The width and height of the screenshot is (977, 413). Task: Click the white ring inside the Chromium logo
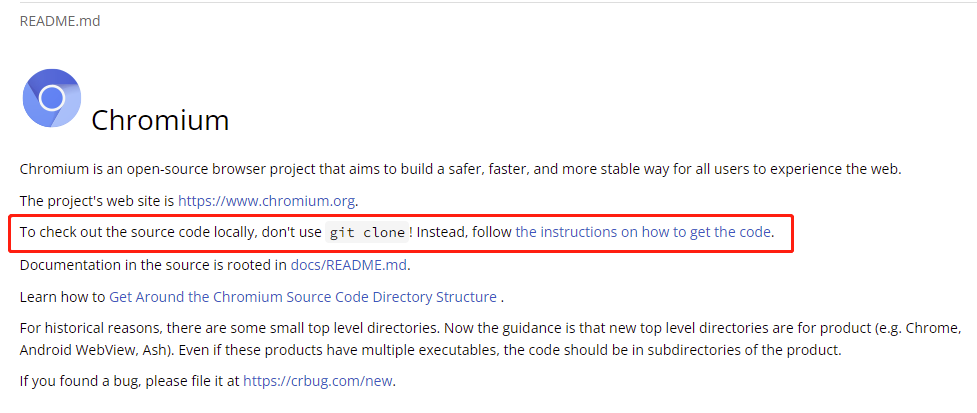pyautogui.click(x=52, y=98)
